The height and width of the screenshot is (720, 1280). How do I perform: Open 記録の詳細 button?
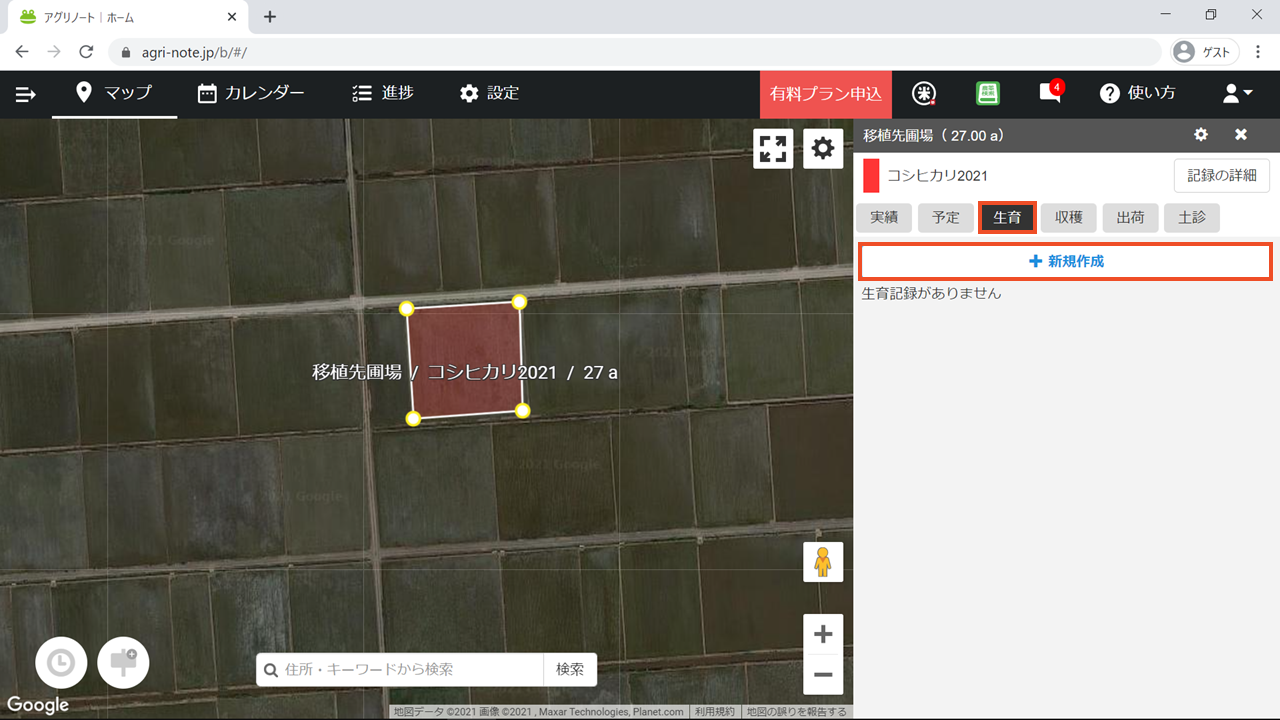click(x=1222, y=175)
